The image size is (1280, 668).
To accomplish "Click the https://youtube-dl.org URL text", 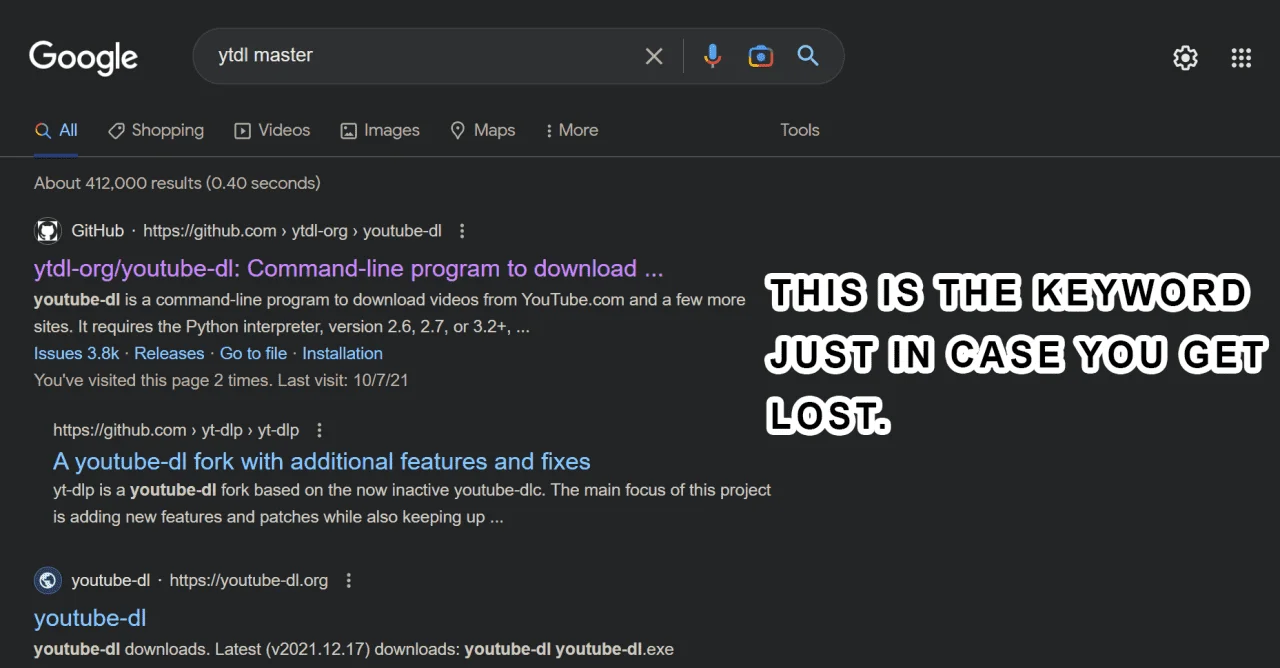I will pyautogui.click(x=249, y=580).
